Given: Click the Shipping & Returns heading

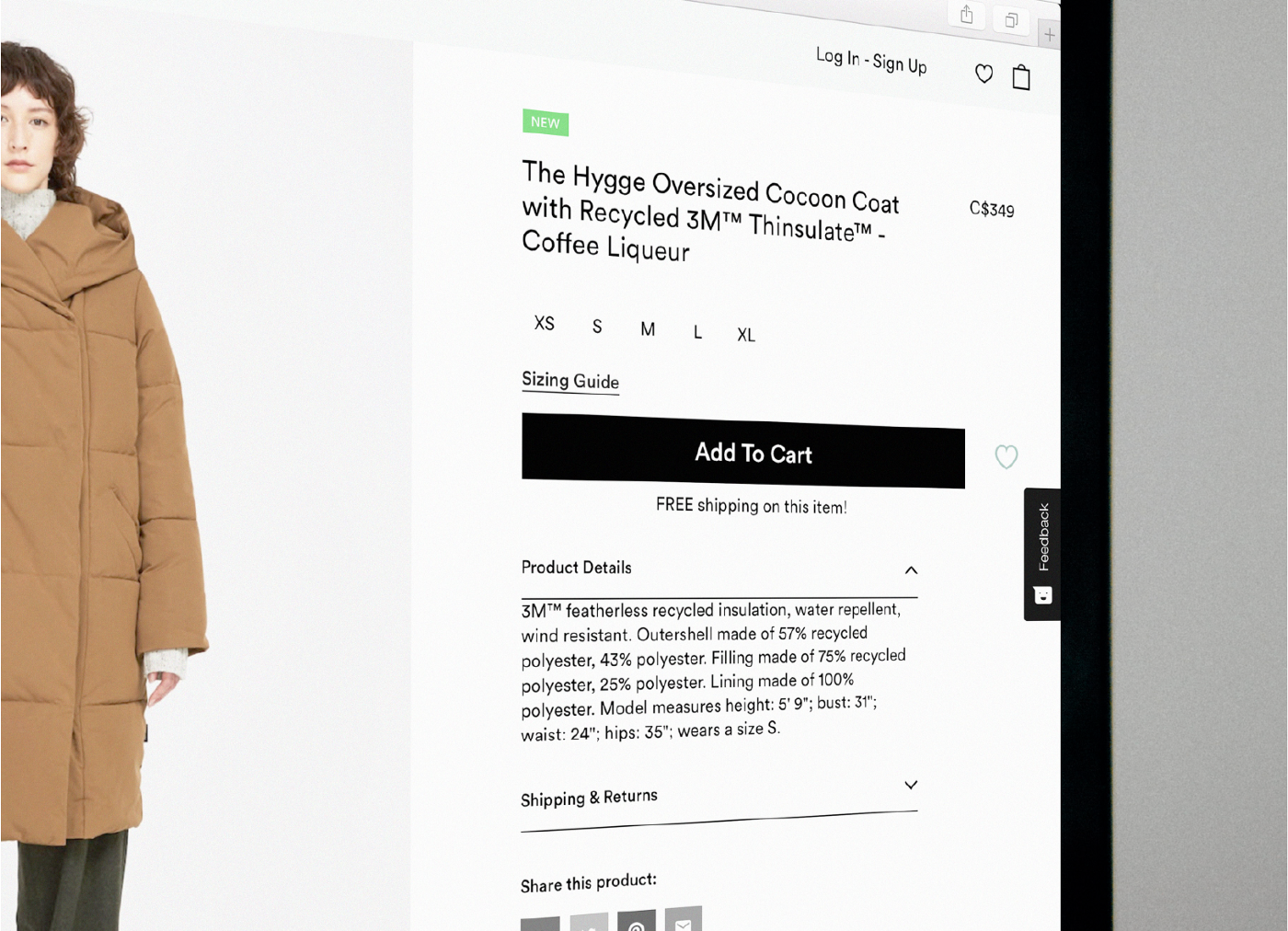Looking at the screenshot, I should 589,798.
